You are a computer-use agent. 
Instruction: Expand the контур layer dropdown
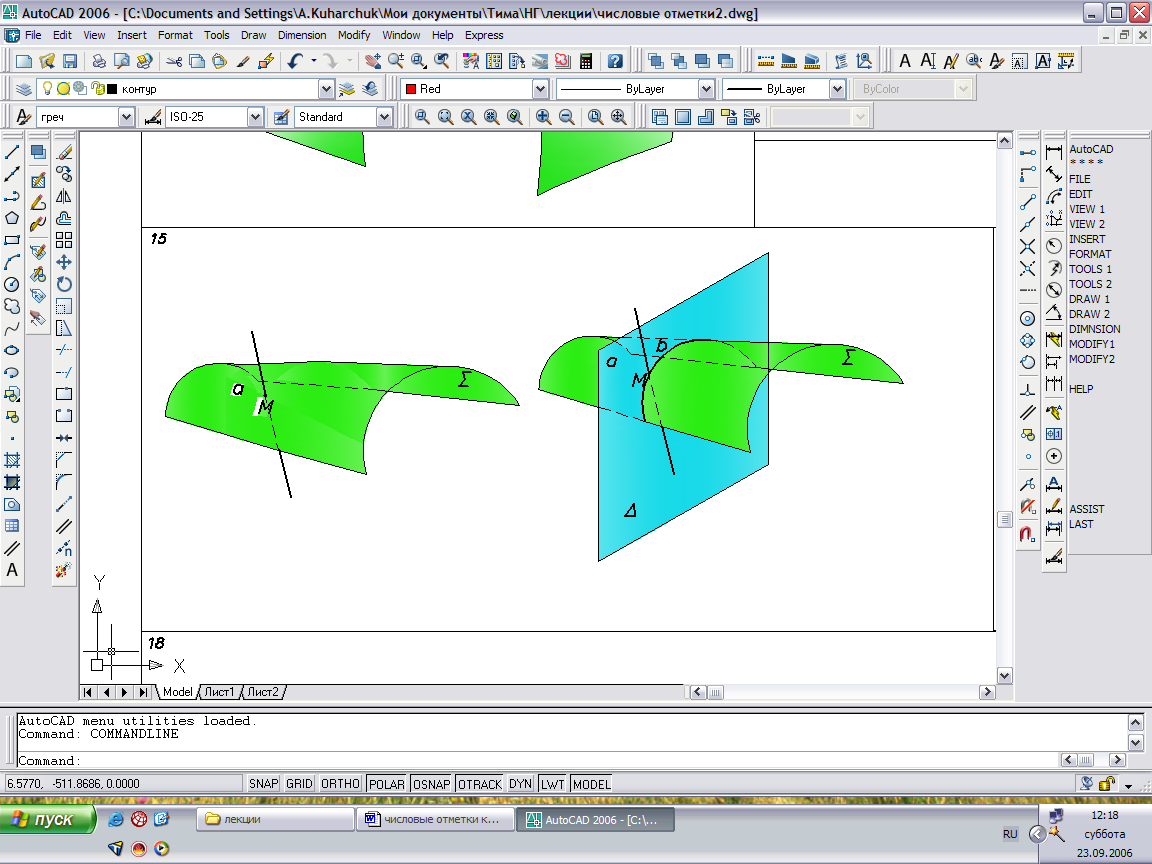point(326,89)
